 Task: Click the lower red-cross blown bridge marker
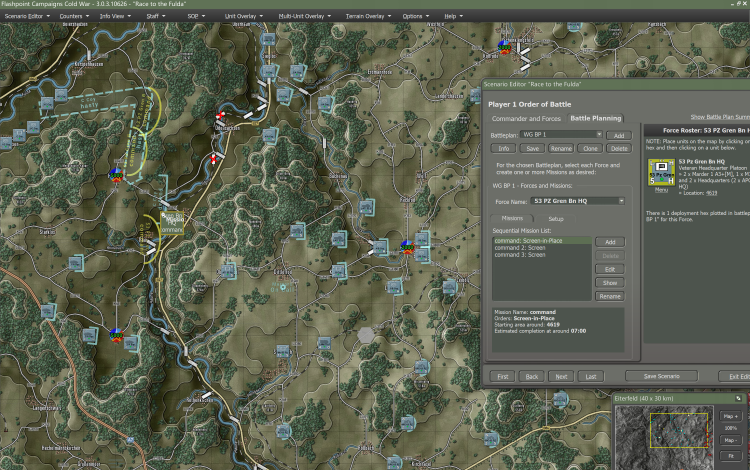point(213,159)
